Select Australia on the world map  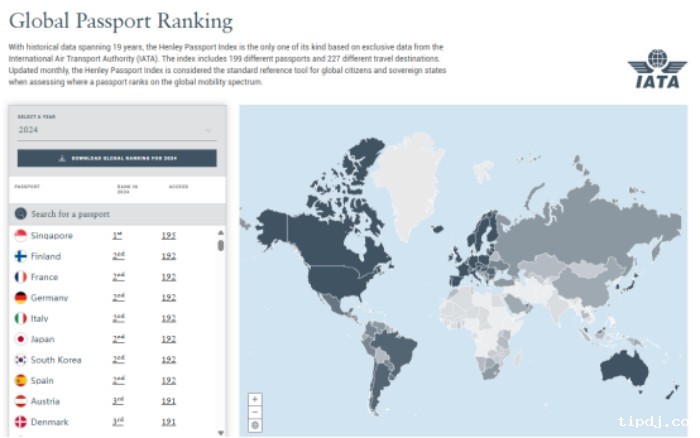[x=626, y=370]
